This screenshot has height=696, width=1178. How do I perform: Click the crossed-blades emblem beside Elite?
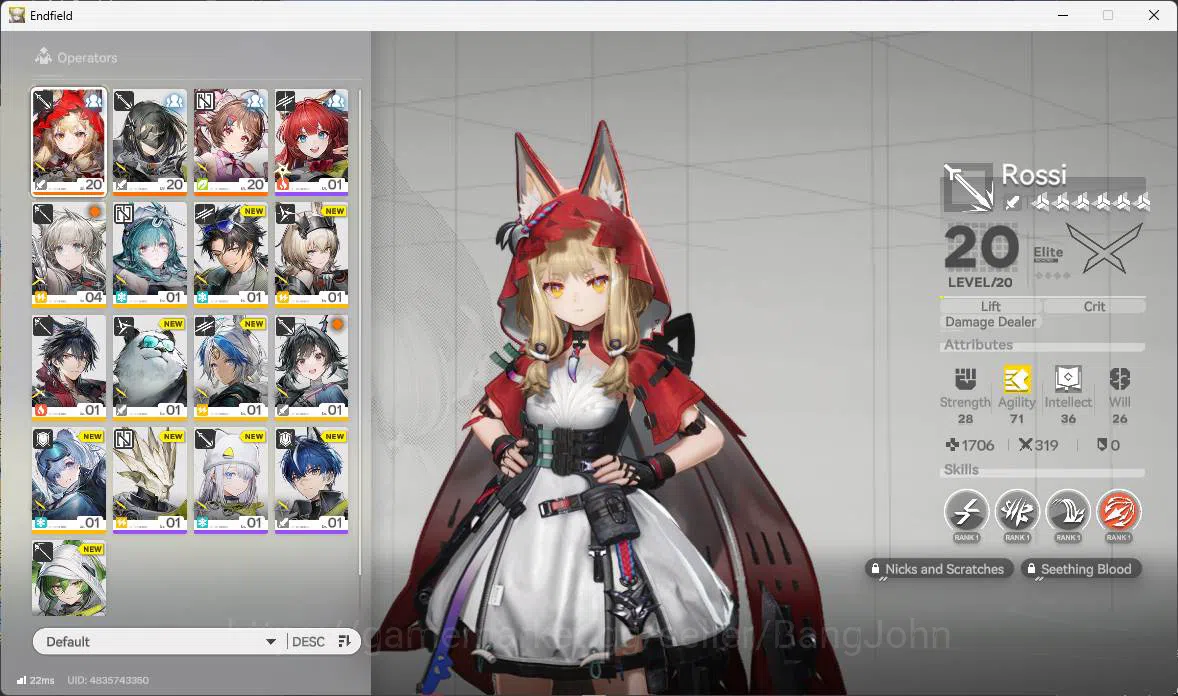click(1104, 249)
